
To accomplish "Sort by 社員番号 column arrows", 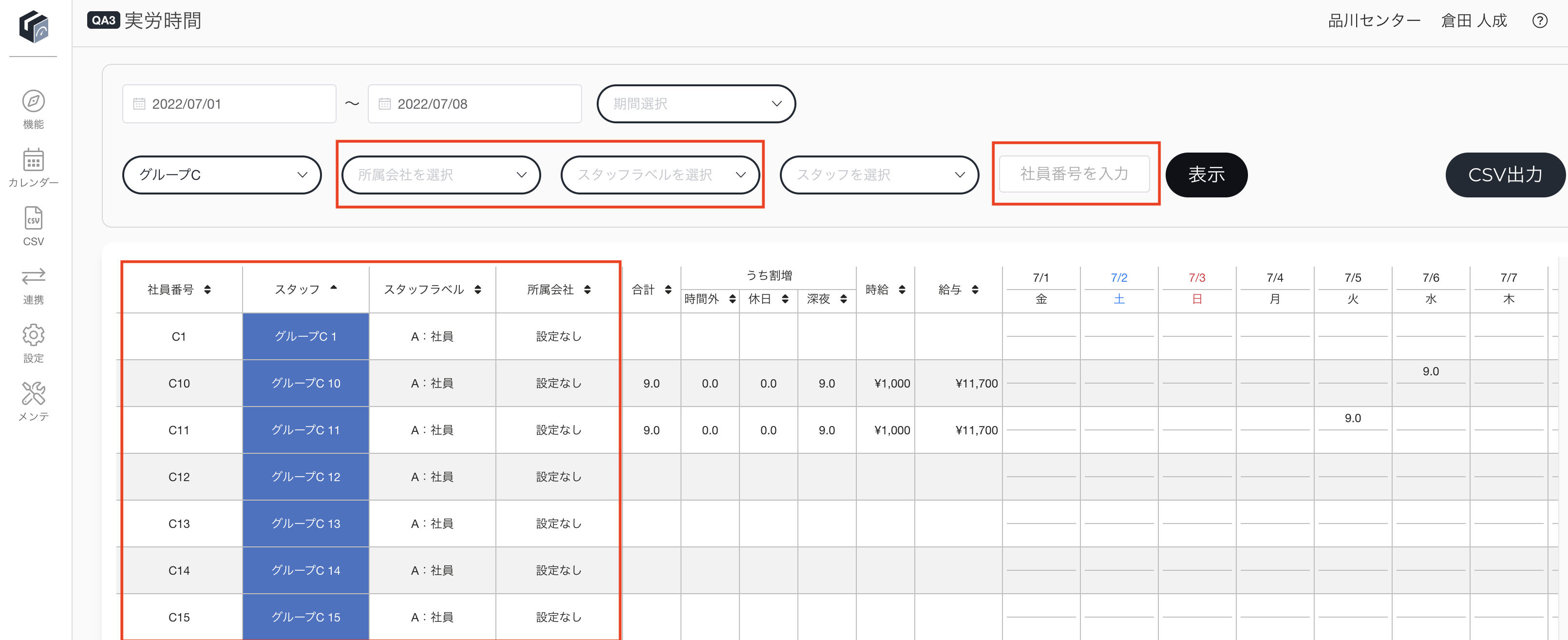I will coord(208,289).
